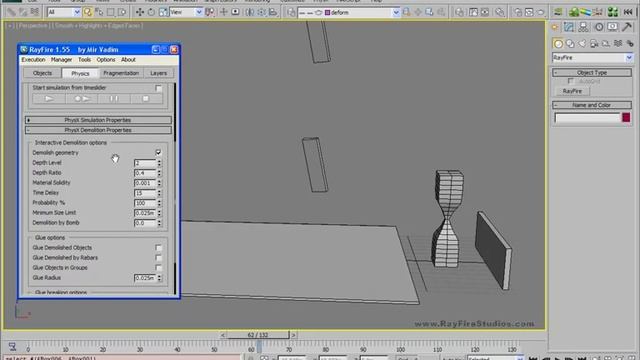This screenshot has height=360, width=640.
Task: Click the object color swatch
Action: pyautogui.click(x=626, y=118)
